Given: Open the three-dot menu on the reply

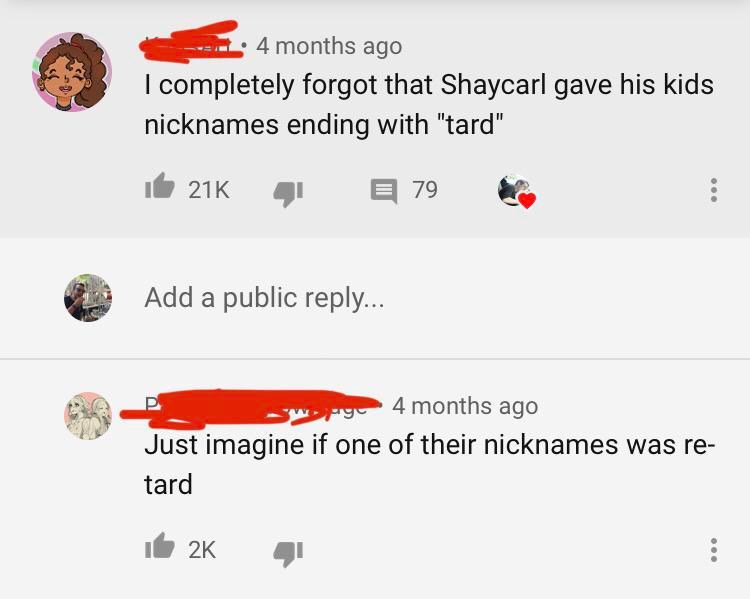Looking at the screenshot, I should coord(714,550).
